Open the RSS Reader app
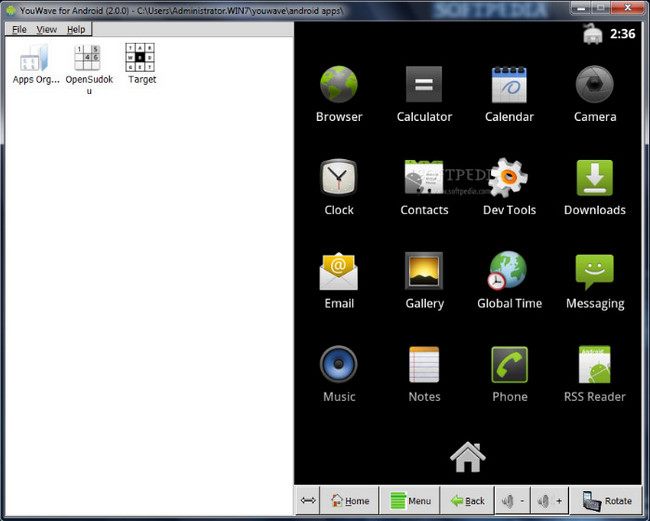Viewport: 650px width, 521px height. point(594,365)
